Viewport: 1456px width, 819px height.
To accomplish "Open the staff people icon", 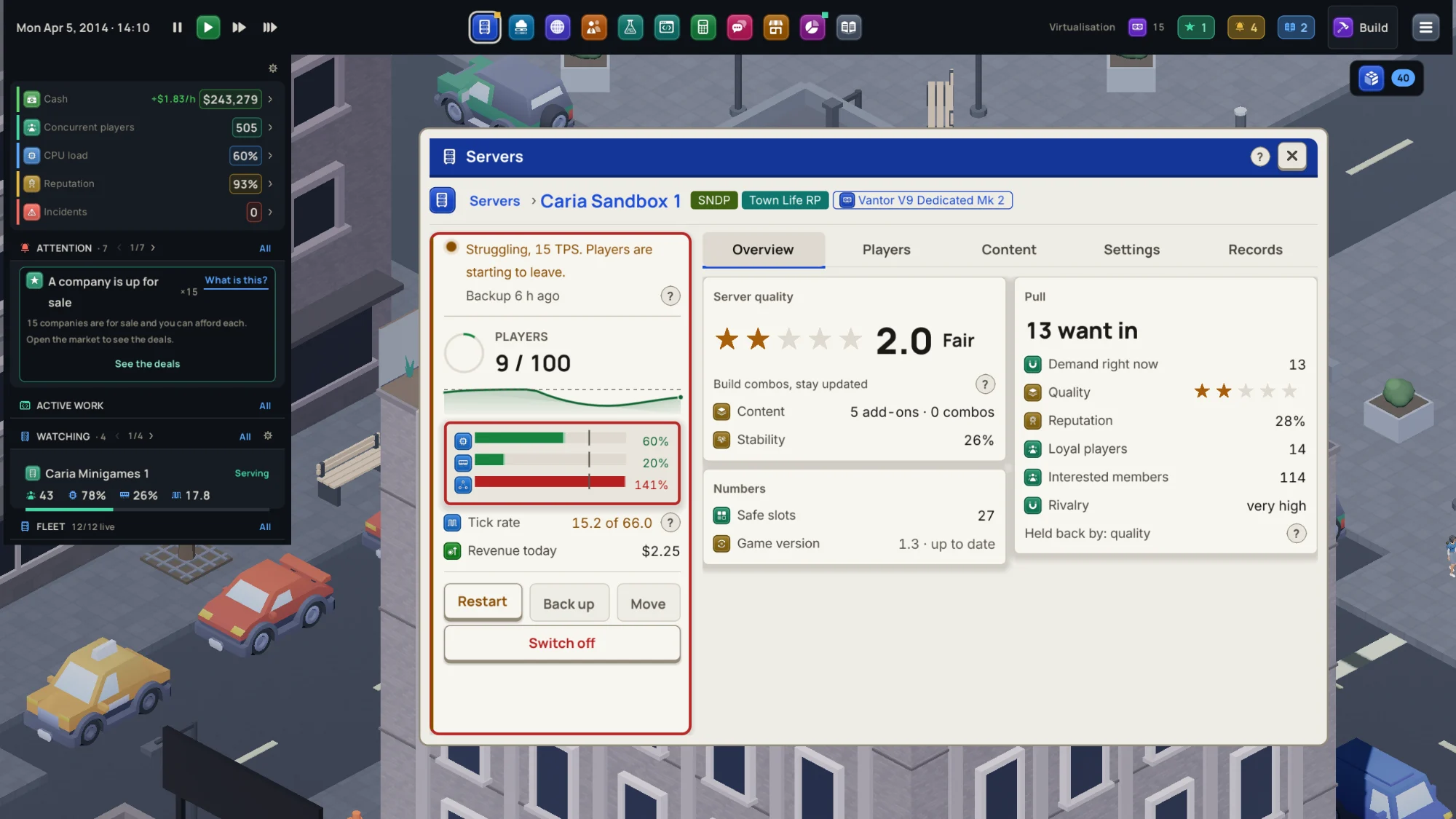I will pyautogui.click(x=594, y=28).
